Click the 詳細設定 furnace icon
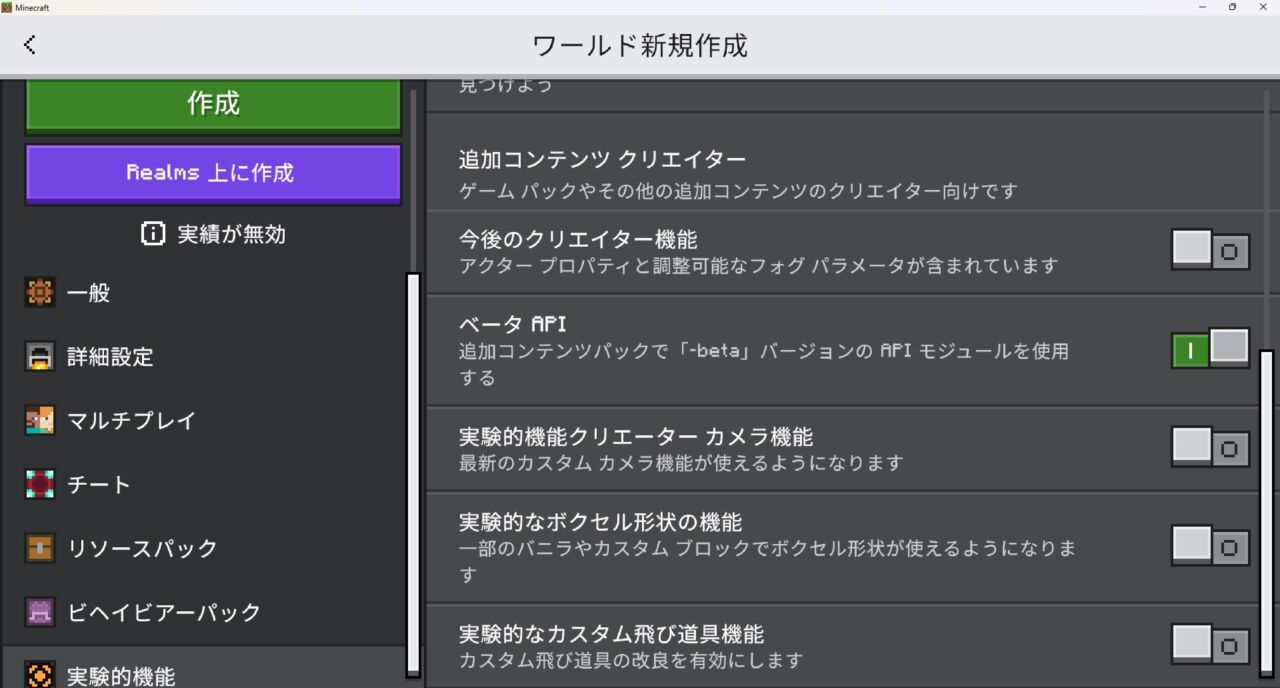 click(40, 357)
